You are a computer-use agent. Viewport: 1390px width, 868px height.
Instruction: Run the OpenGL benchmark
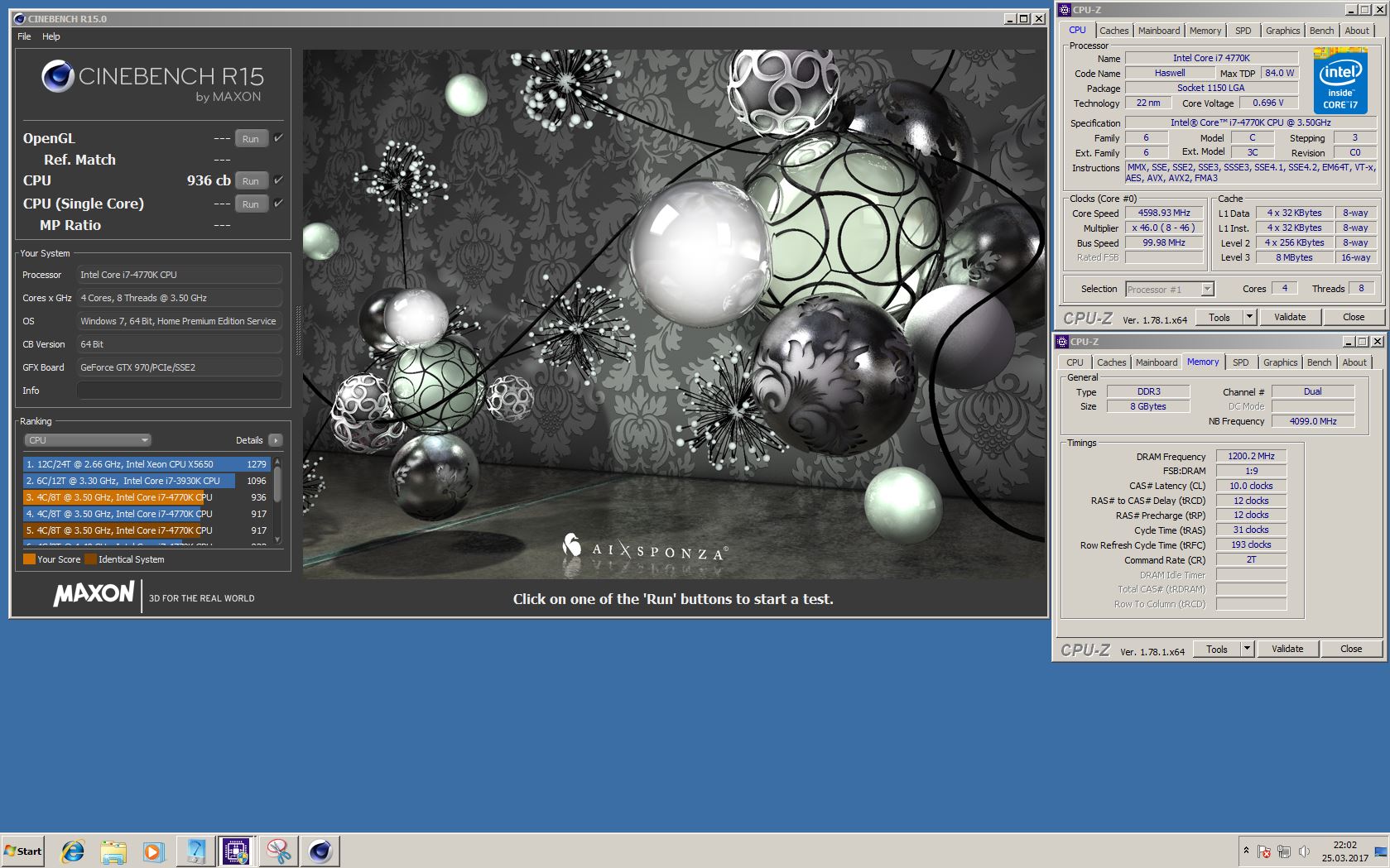click(x=251, y=139)
